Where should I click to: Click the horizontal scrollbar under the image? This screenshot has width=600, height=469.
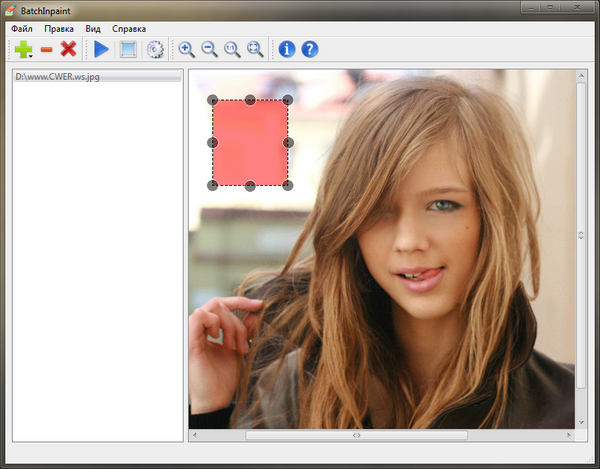pos(356,436)
